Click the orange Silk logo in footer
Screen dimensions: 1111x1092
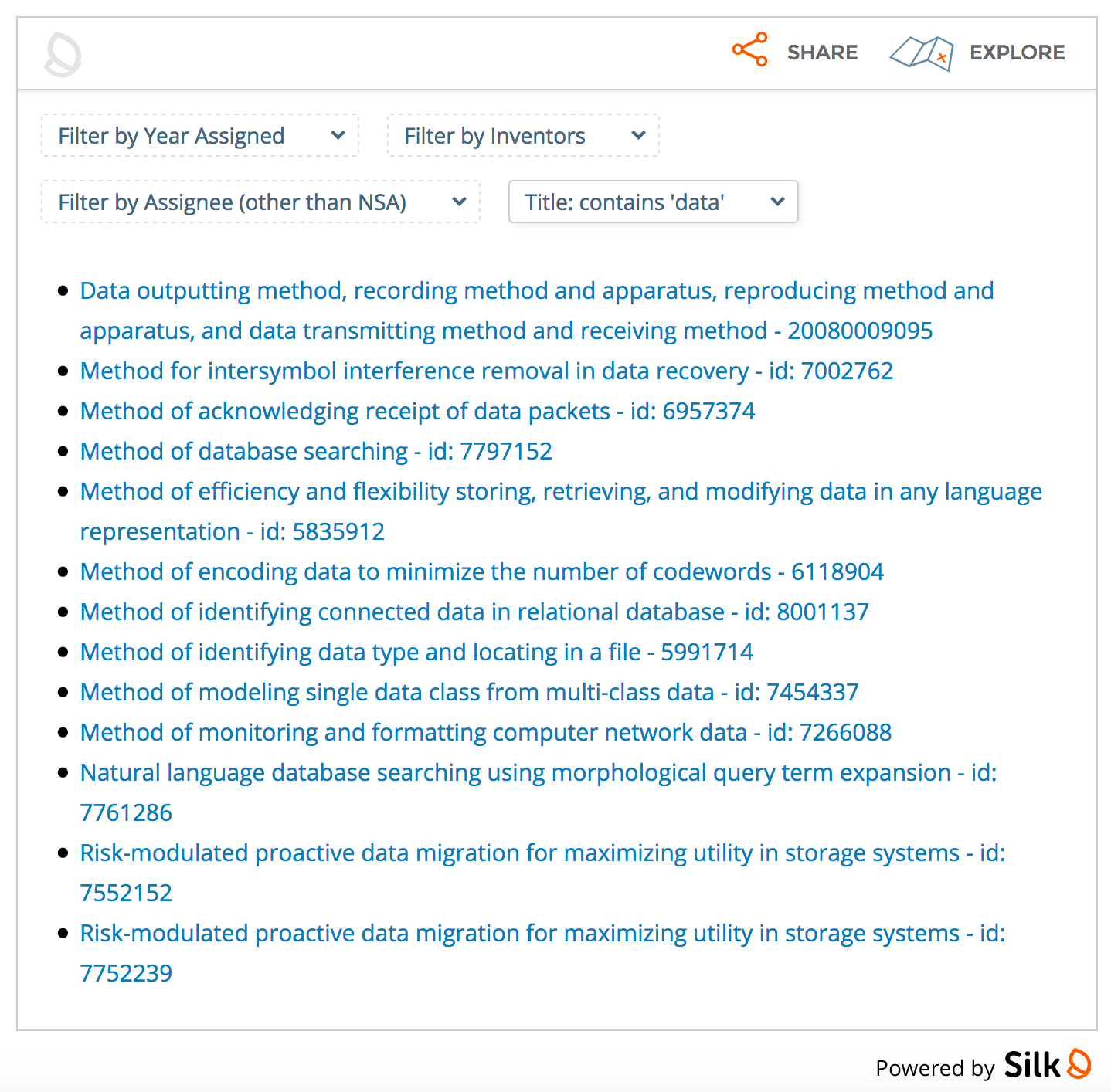click(1079, 1064)
